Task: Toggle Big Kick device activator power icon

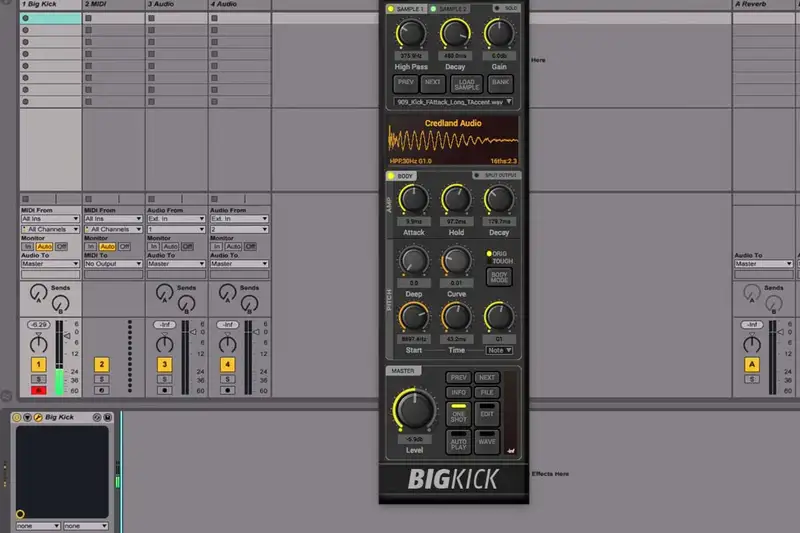Action: tap(17, 417)
